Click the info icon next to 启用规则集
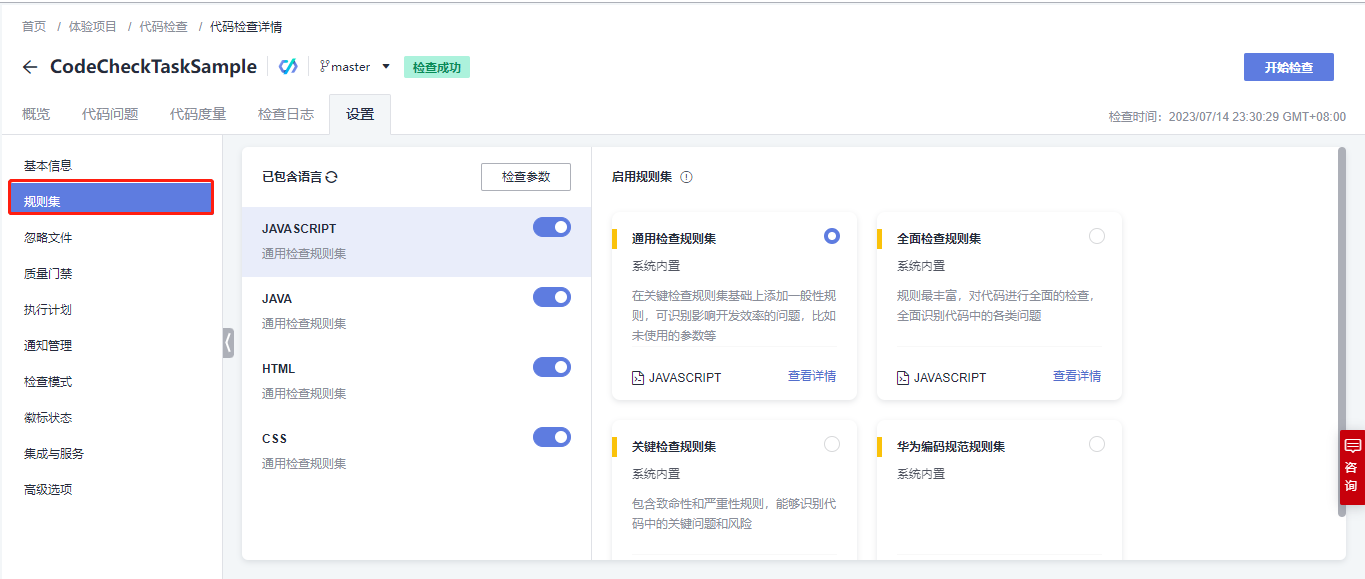The width and height of the screenshot is (1365, 579). (686, 177)
